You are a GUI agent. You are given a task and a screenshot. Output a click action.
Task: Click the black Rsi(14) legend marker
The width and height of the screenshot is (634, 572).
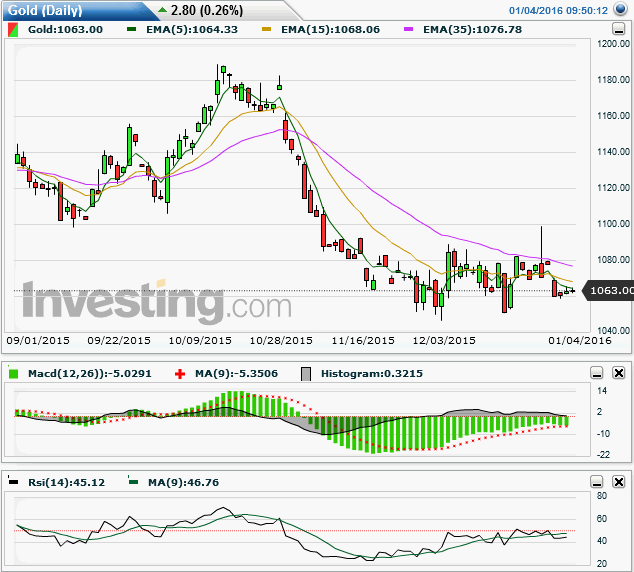tap(13, 481)
